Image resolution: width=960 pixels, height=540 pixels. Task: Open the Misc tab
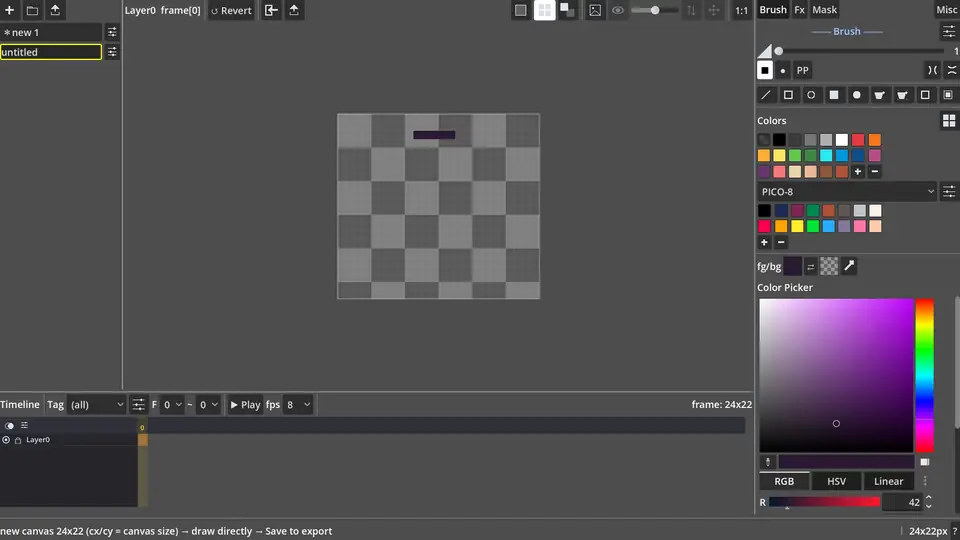[947, 10]
